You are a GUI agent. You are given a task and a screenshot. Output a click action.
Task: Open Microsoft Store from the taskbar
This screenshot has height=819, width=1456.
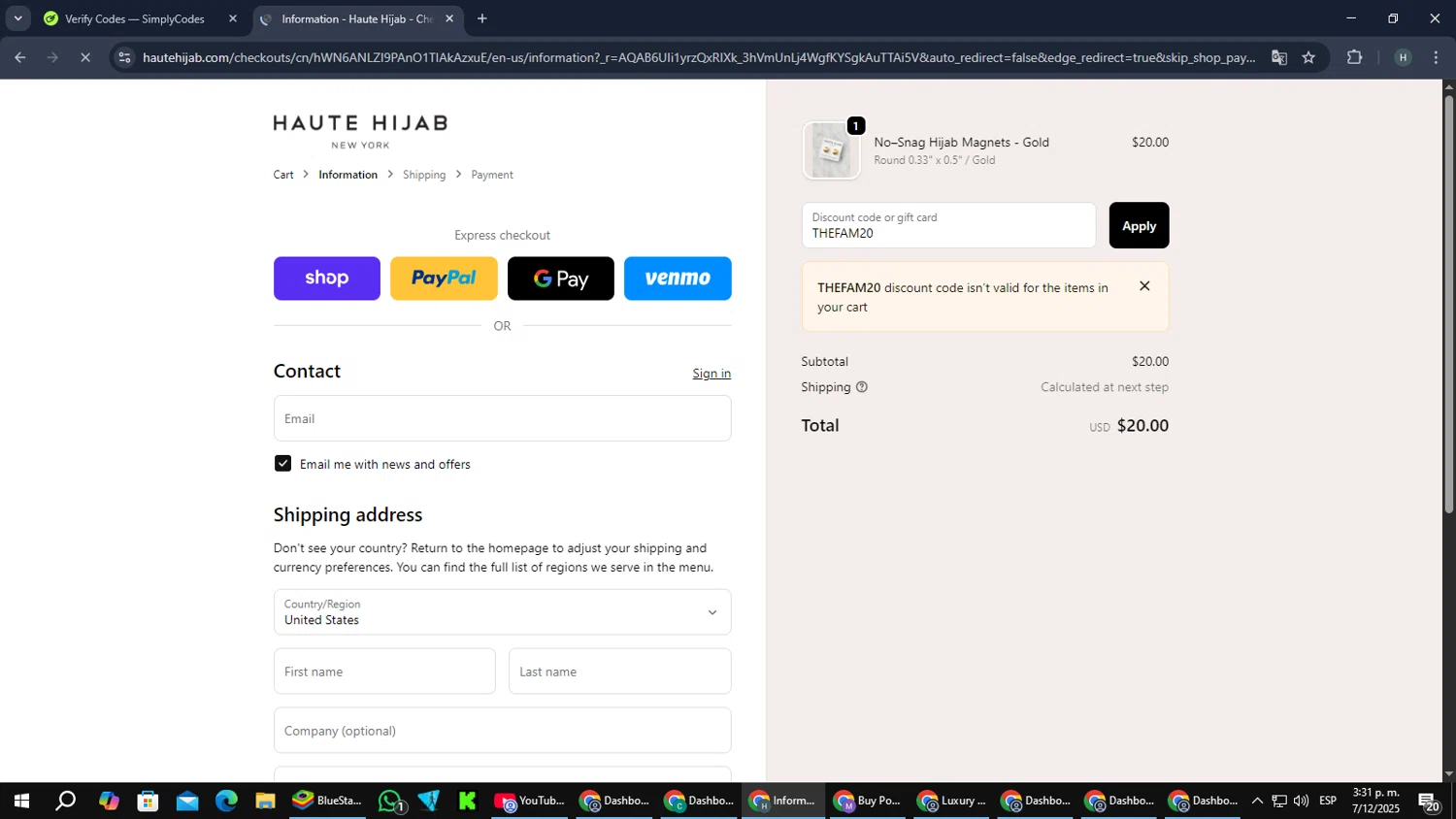click(x=148, y=801)
